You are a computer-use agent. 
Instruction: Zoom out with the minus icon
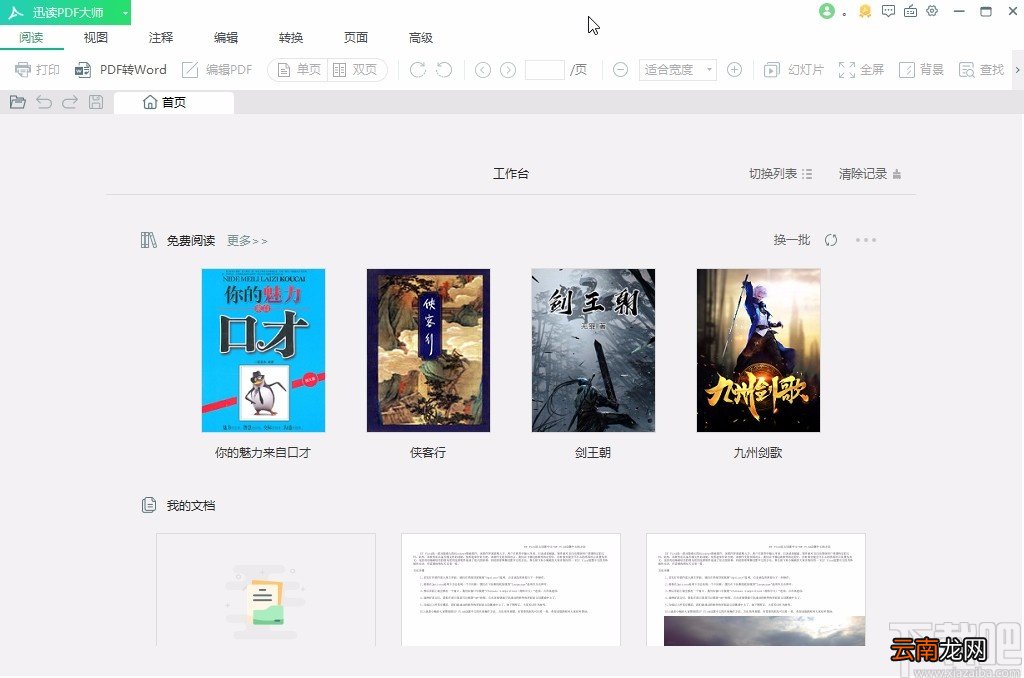(x=620, y=69)
